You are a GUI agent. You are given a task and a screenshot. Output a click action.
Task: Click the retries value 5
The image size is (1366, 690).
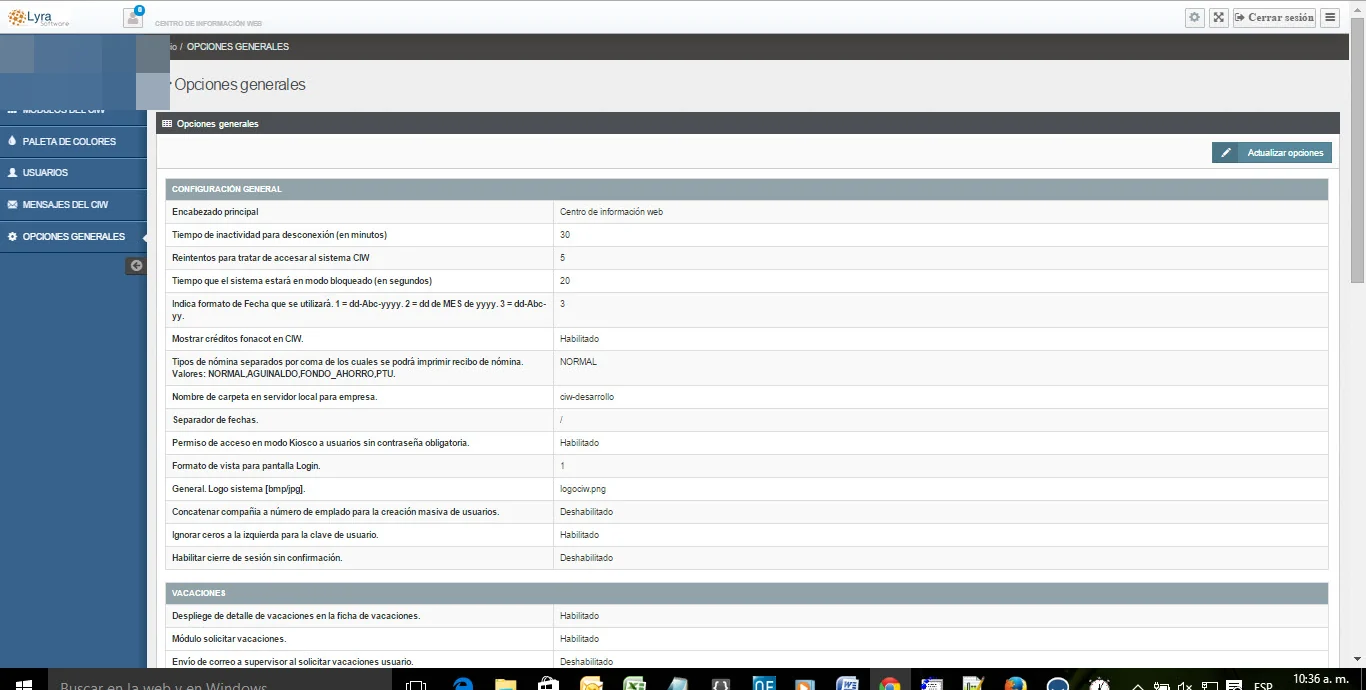point(562,258)
